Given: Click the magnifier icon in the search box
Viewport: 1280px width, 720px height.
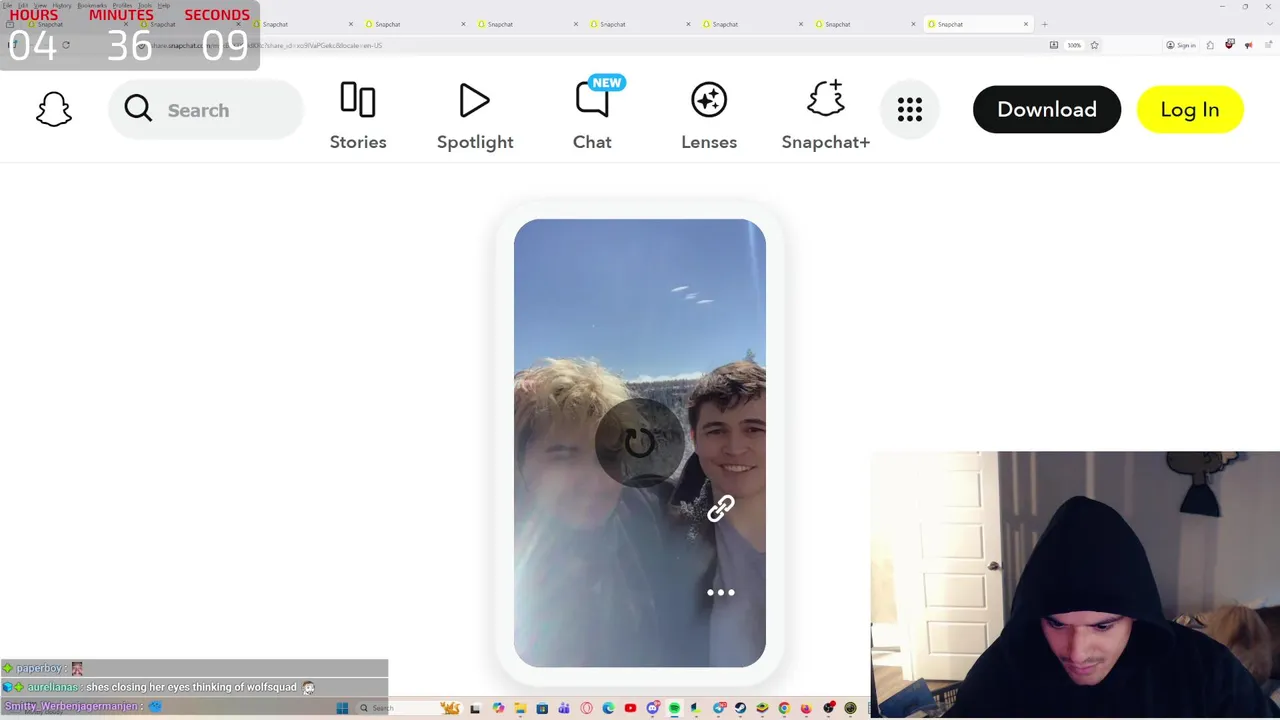Looking at the screenshot, I should click(x=138, y=109).
